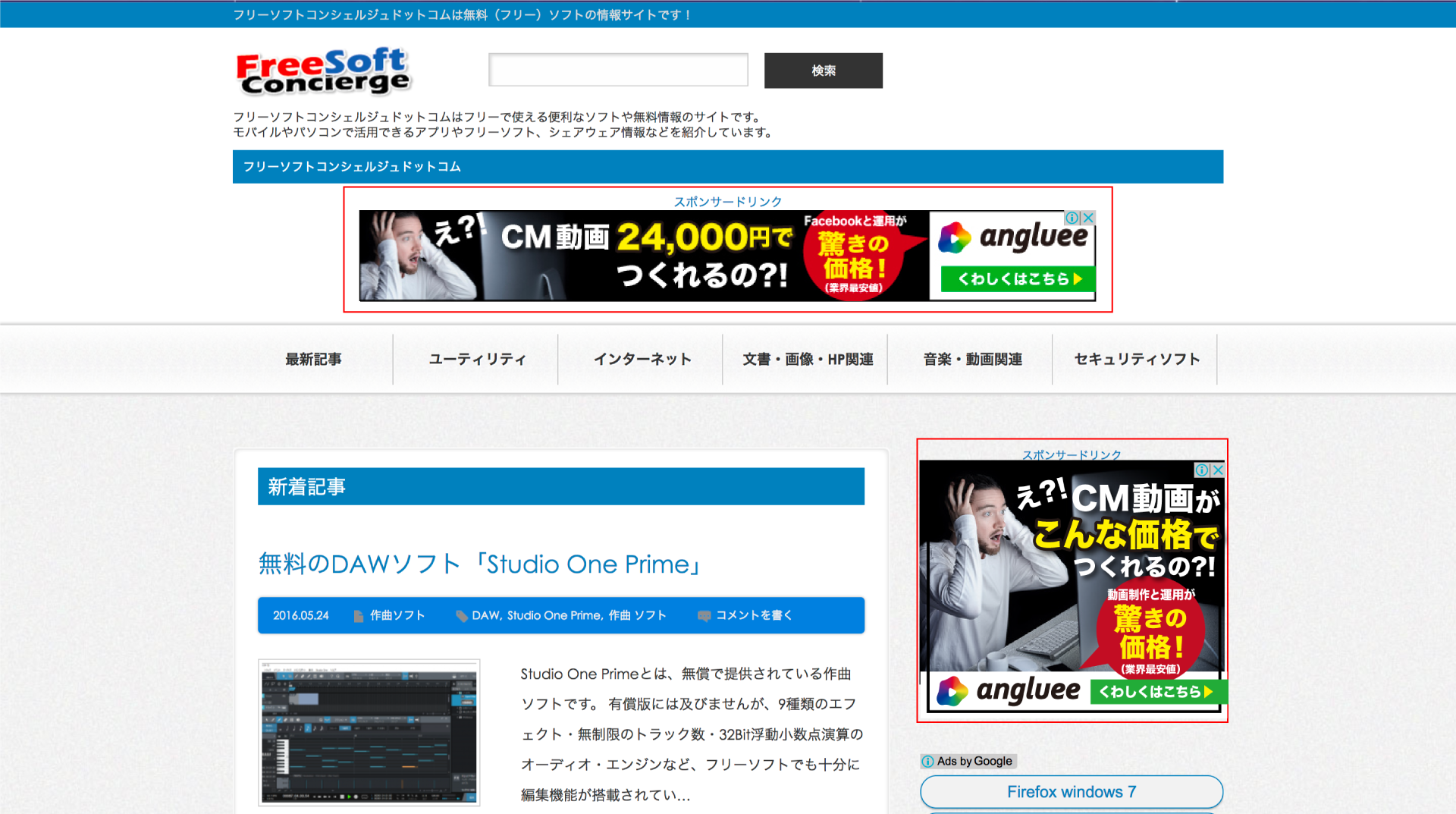Click the anglue logo in top banner ad
The image size is (1456, 814).
click(1013, 237)
